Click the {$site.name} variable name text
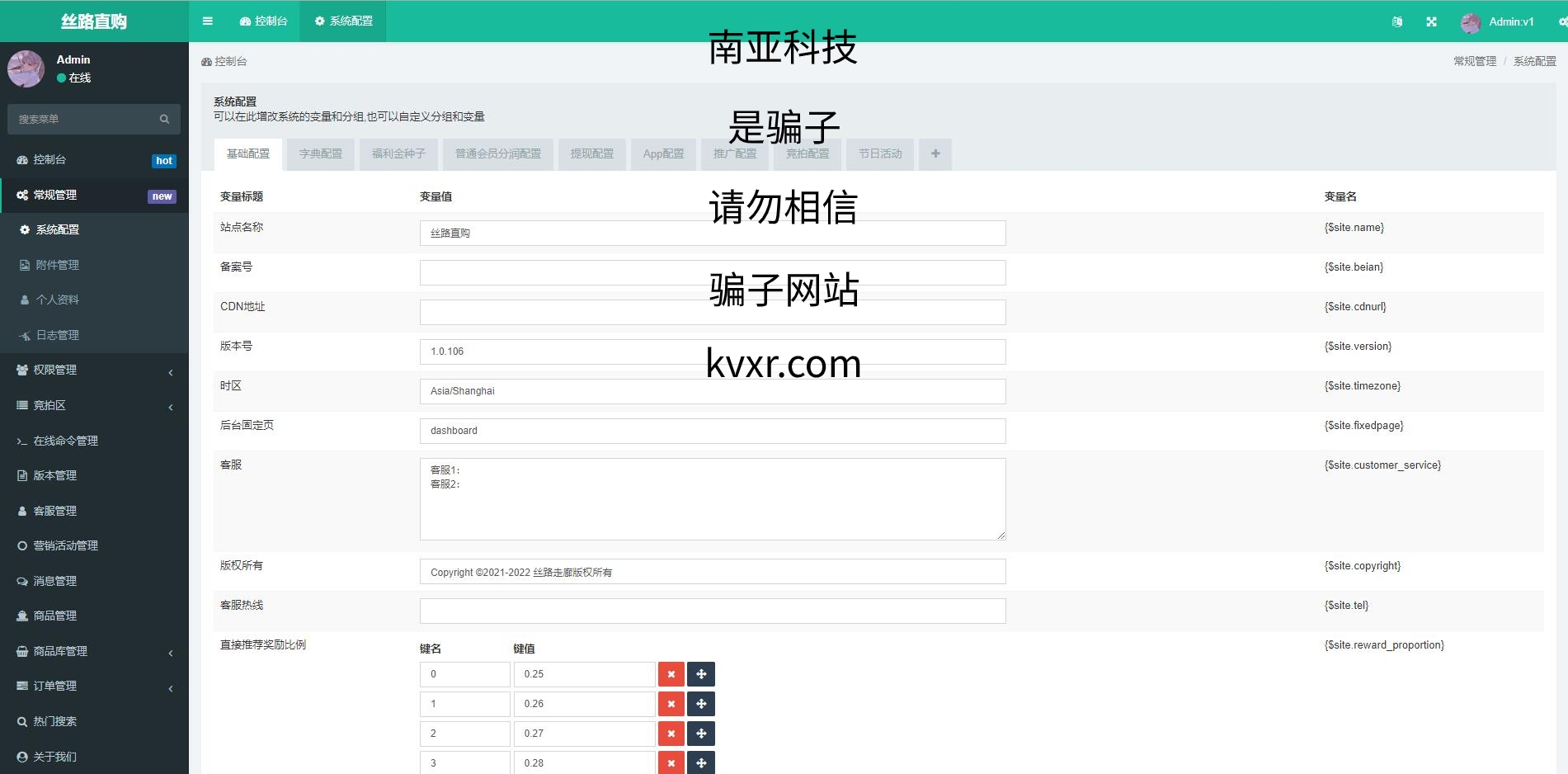 (1354, 228)
